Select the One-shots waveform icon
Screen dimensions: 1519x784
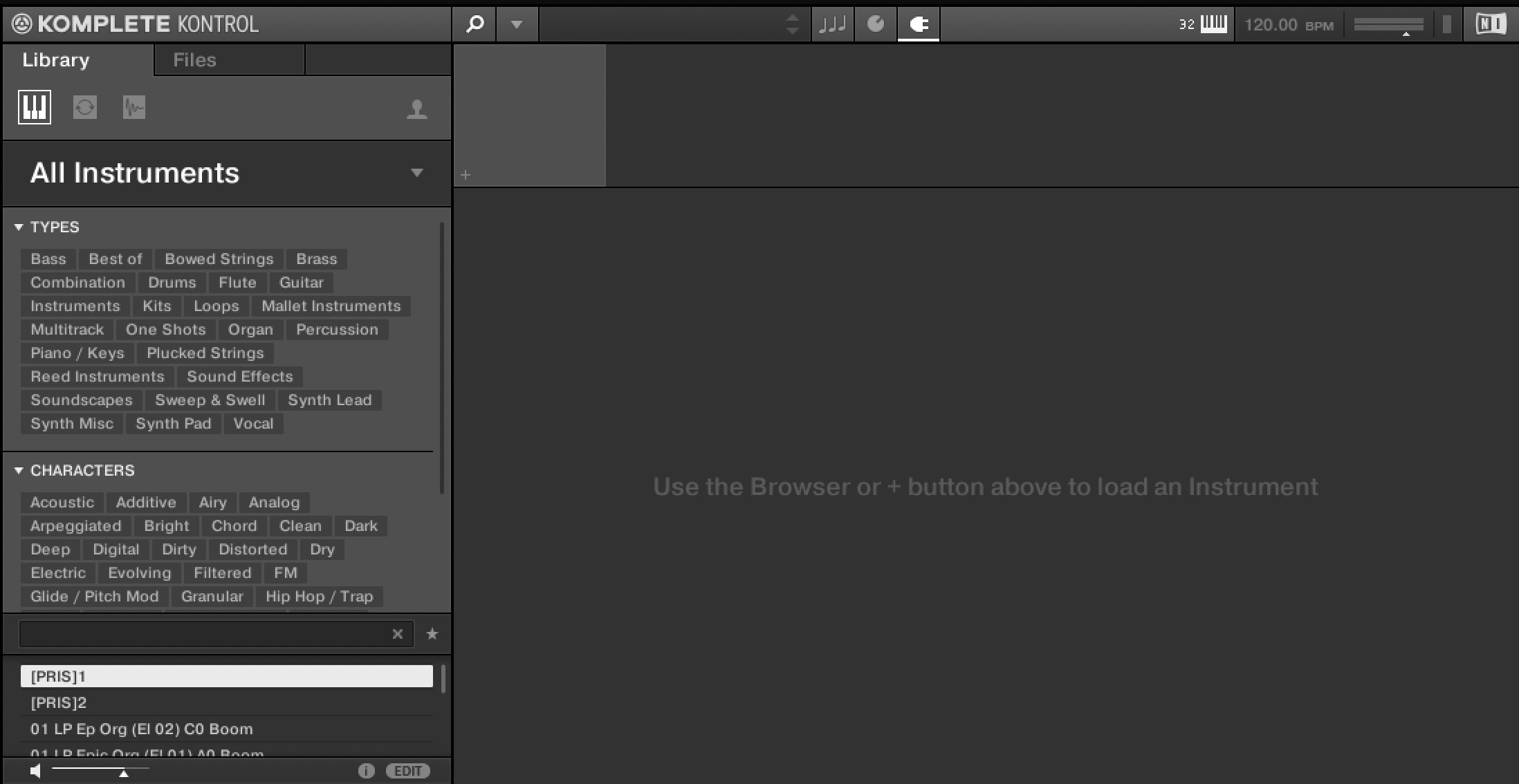134,107
